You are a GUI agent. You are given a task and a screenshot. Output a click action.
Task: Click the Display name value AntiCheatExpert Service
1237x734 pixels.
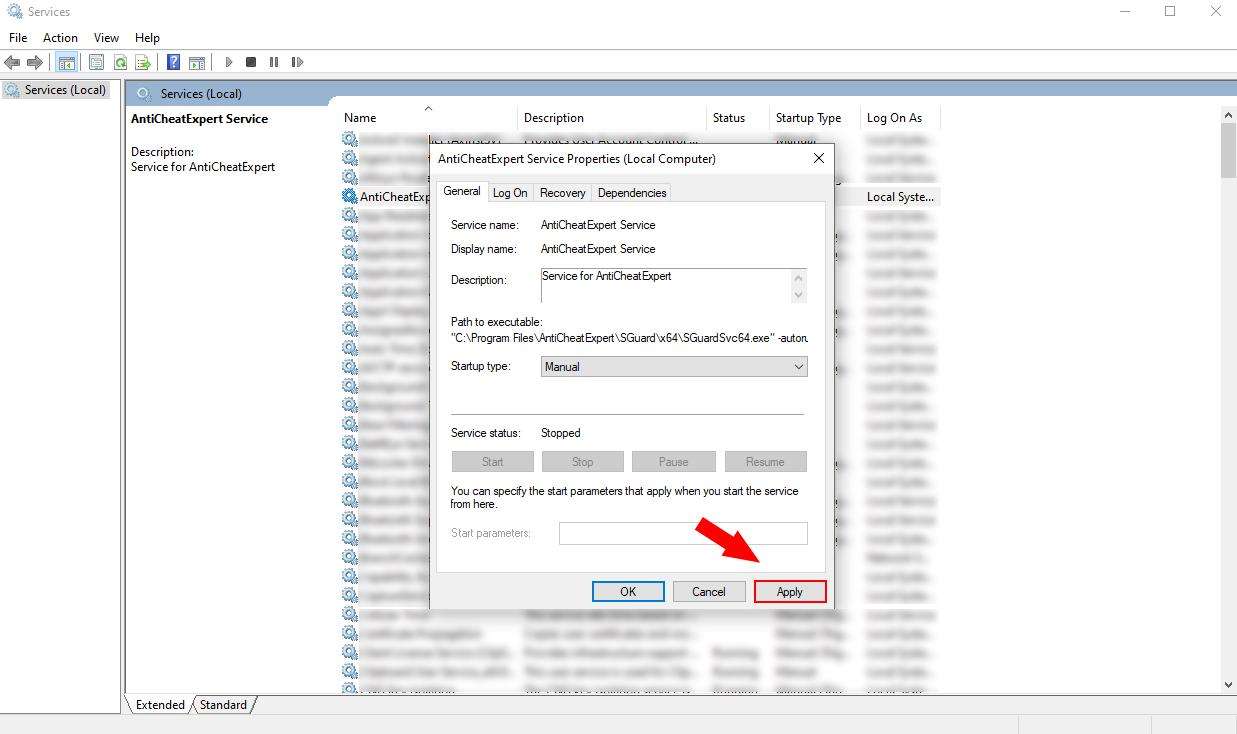coord(598,249)
